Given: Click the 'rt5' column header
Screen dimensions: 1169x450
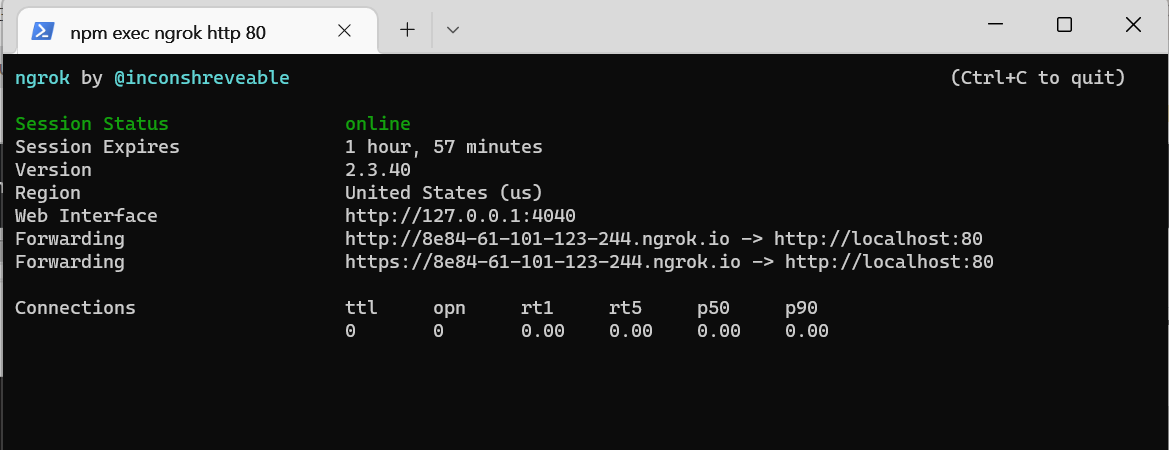Looking at the screenshot, I should 626,308.
